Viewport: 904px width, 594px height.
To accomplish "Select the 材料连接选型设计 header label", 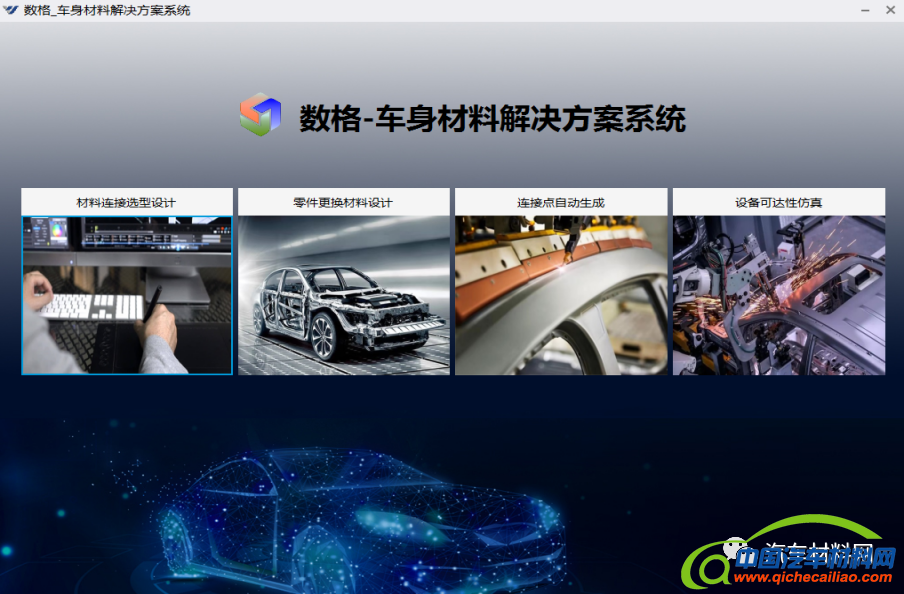I will [126, 201].
